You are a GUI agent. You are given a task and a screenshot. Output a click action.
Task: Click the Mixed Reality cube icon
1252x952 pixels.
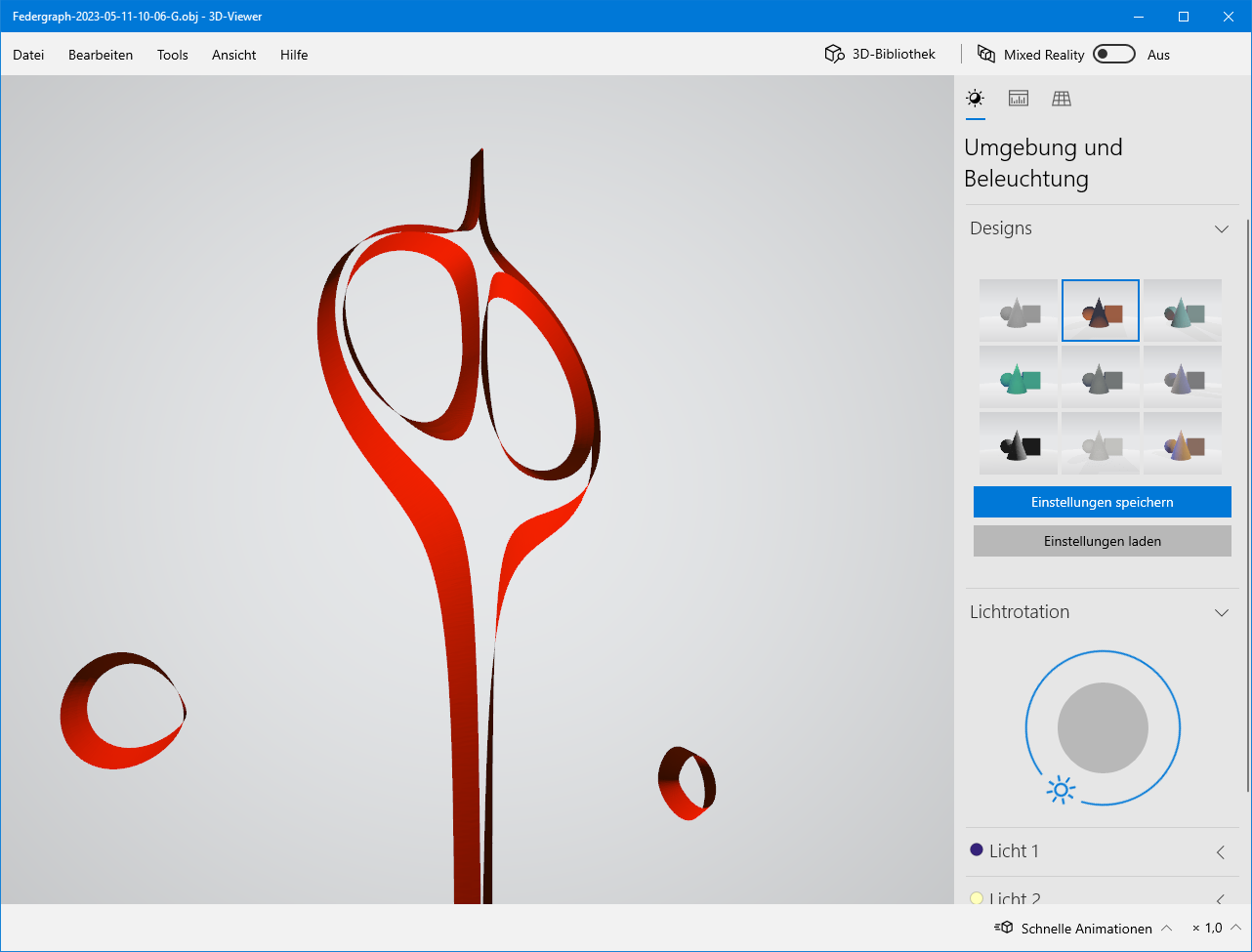986,55
